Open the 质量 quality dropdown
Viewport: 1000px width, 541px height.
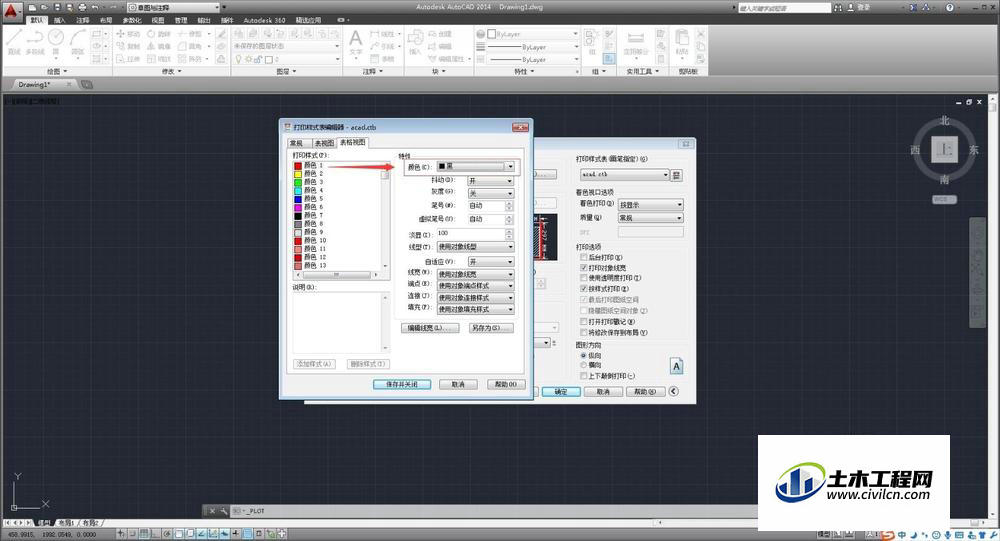(x=651, y=218)
